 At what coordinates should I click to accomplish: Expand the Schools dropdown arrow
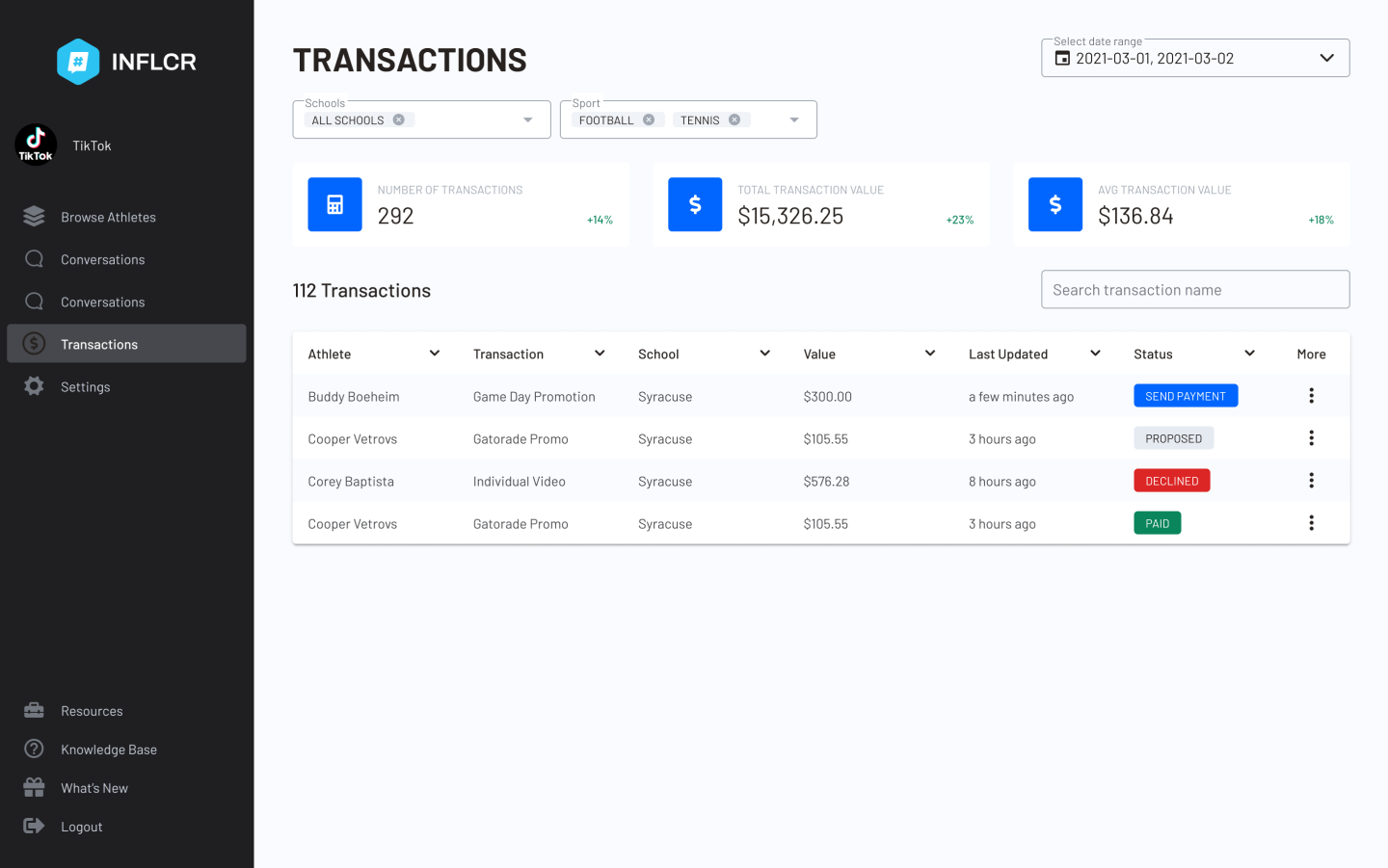click(528, 120)
